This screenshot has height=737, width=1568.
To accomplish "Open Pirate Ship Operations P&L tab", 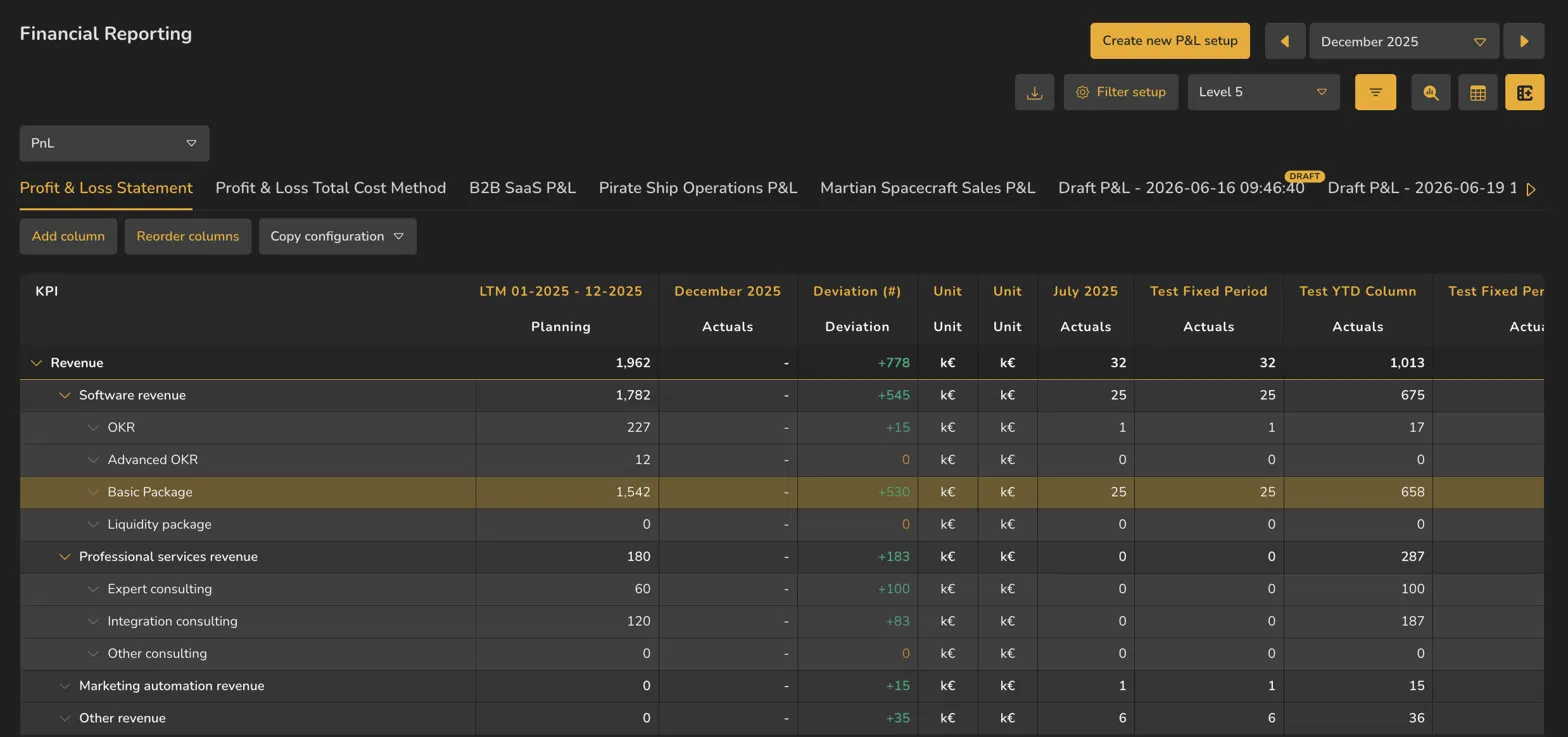I will [698, 188].
